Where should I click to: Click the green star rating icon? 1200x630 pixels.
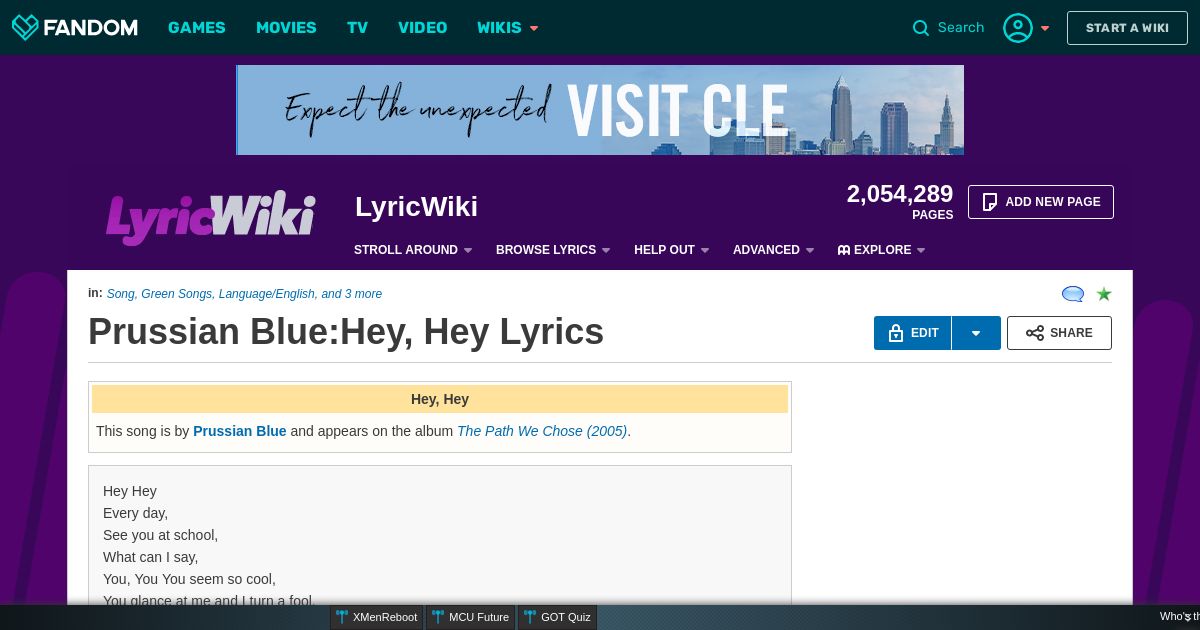[x=1104, y=294]
